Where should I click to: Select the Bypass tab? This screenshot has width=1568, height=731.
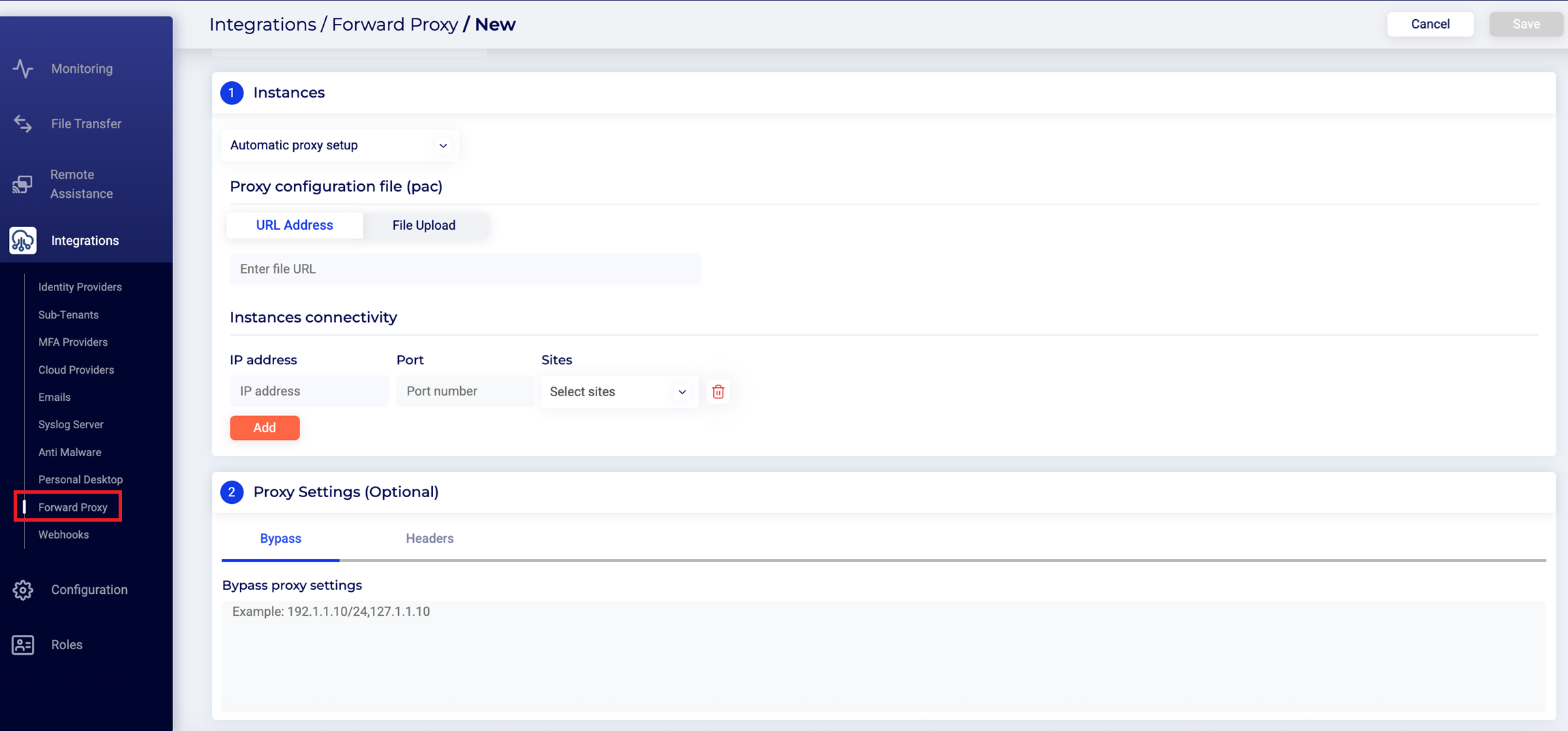click(x=280, y=539)
